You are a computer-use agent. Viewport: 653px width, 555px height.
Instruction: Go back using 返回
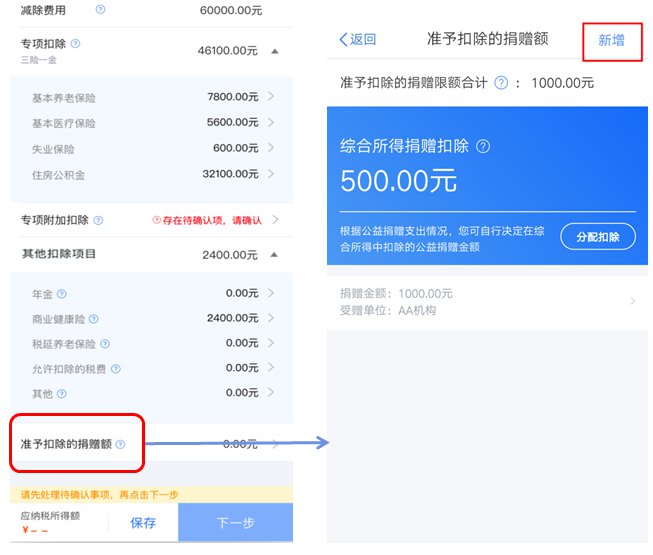tap(357, 40)
